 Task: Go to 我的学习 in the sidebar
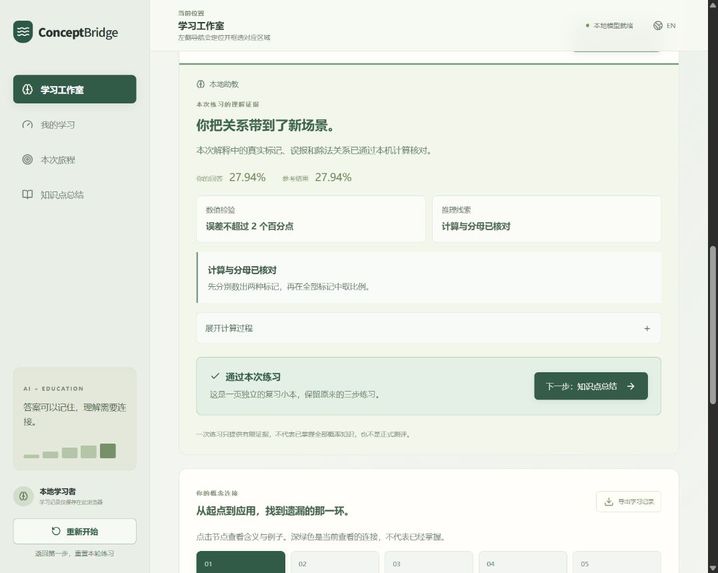[x=75, y=125]
